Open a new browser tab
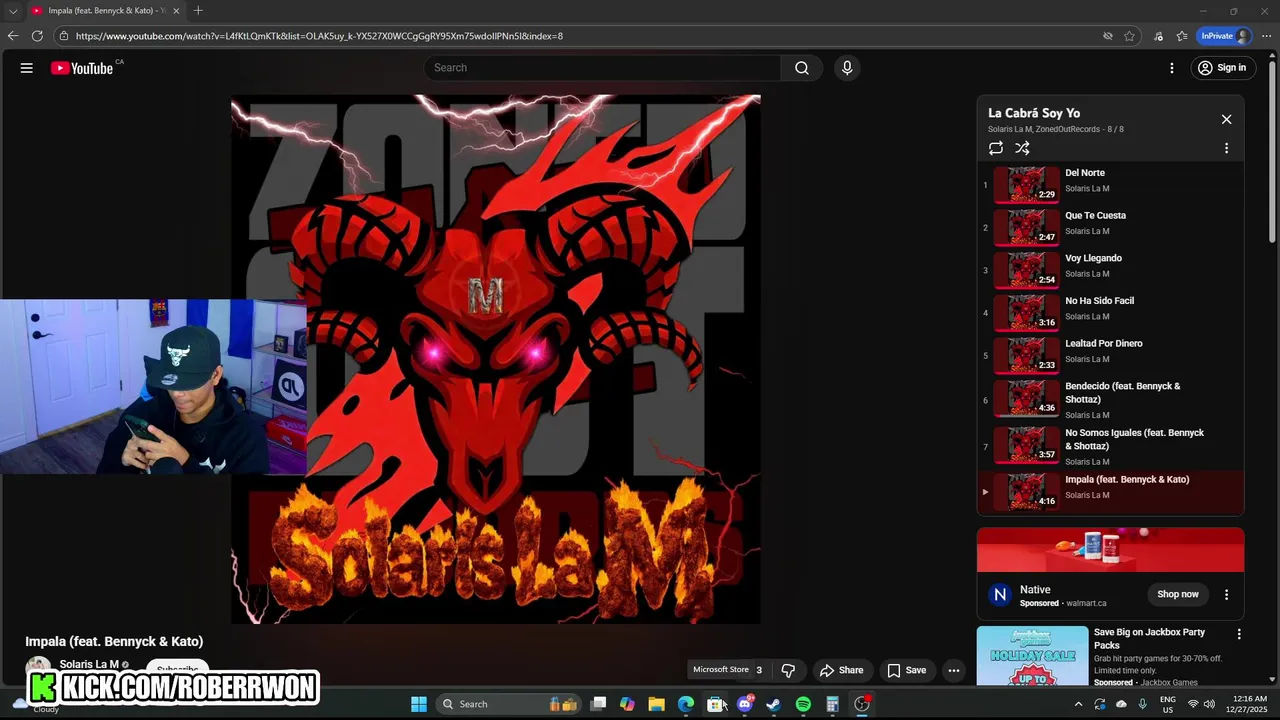 [x=198, y=11]
